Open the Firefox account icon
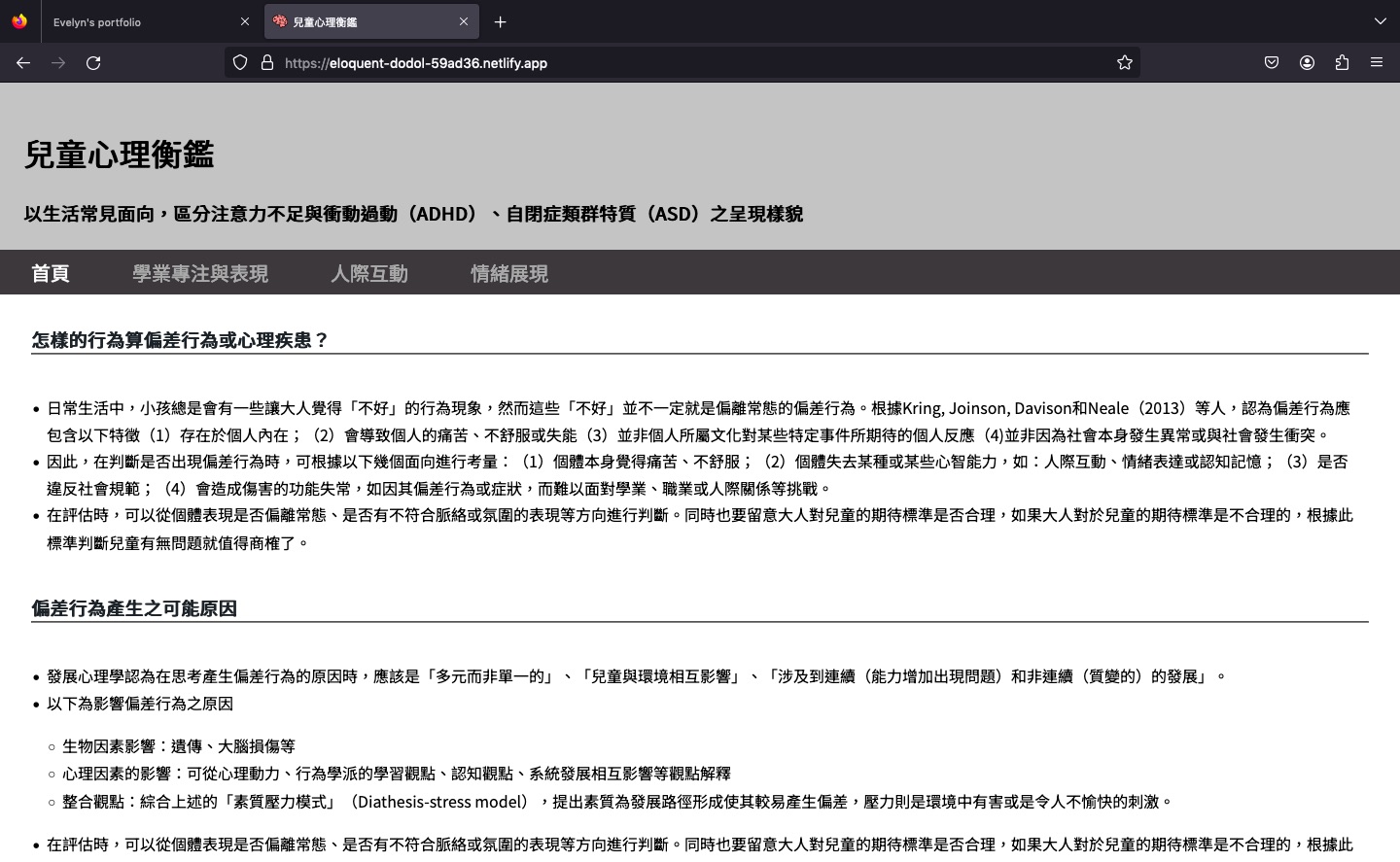 1307,62
